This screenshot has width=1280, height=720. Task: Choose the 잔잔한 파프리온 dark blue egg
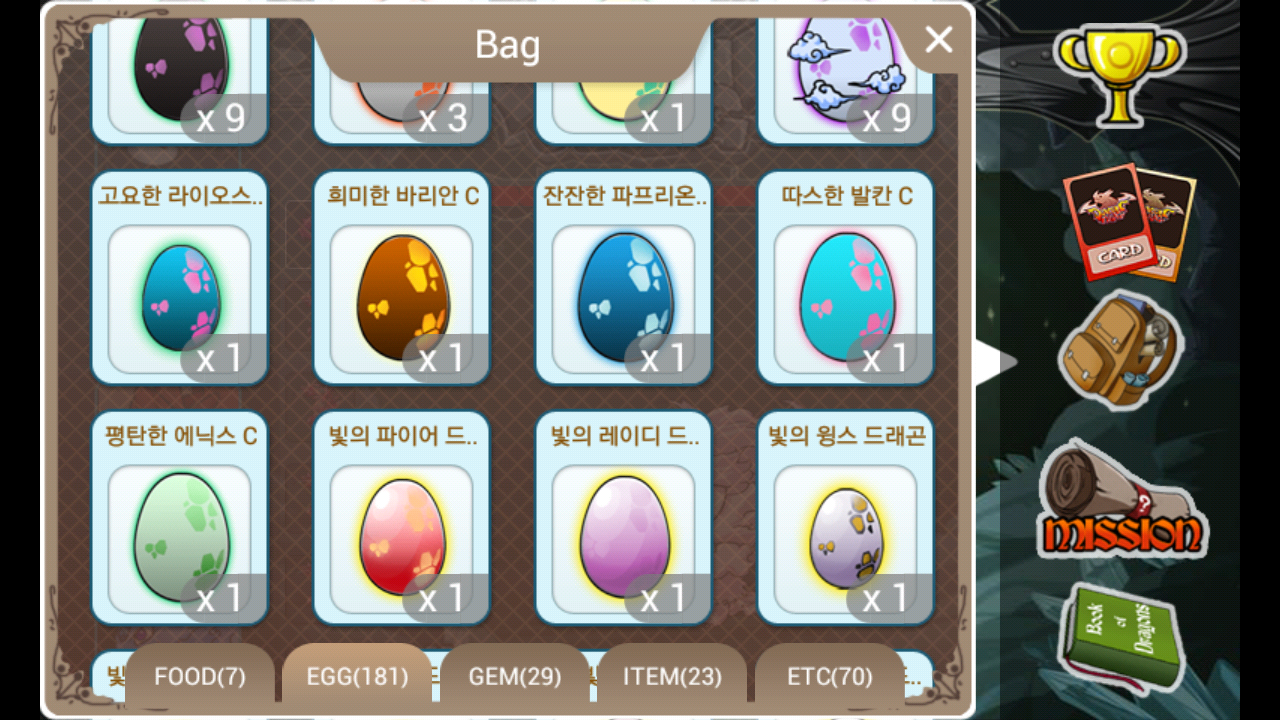tap(624, 278)
